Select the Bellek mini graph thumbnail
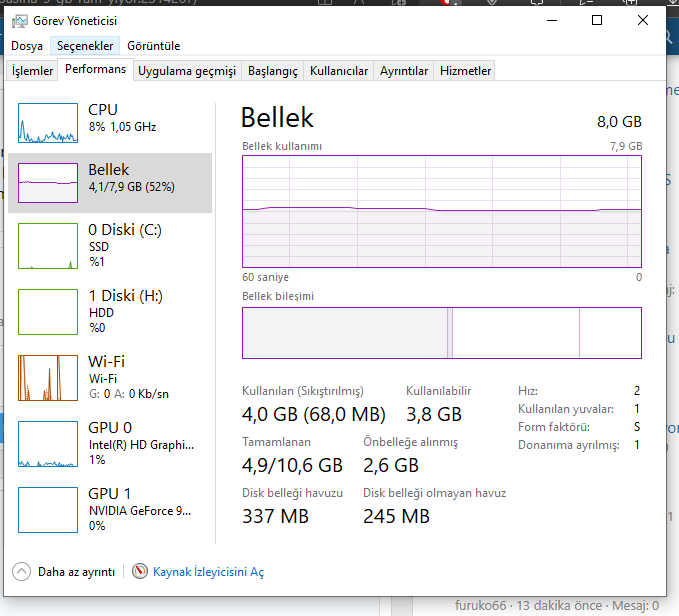This screenshot has width=679, height=616. click(48, 183)
